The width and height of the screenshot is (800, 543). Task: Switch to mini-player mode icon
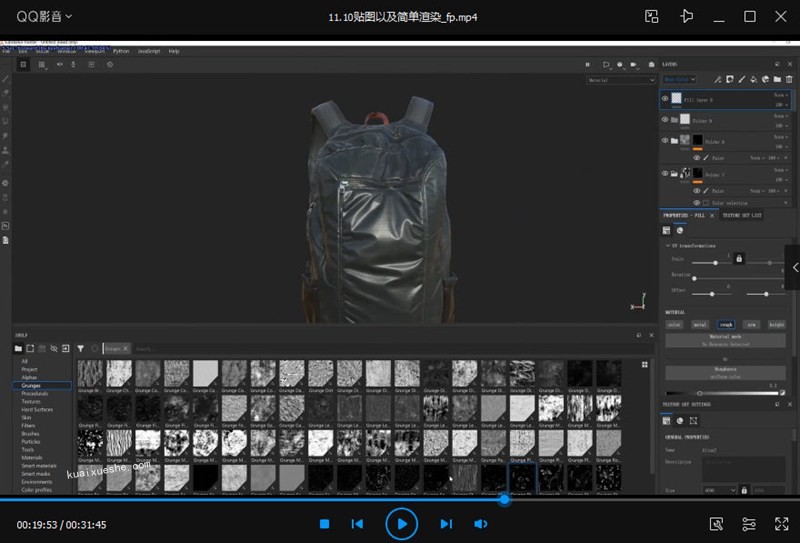coord(652,16)
